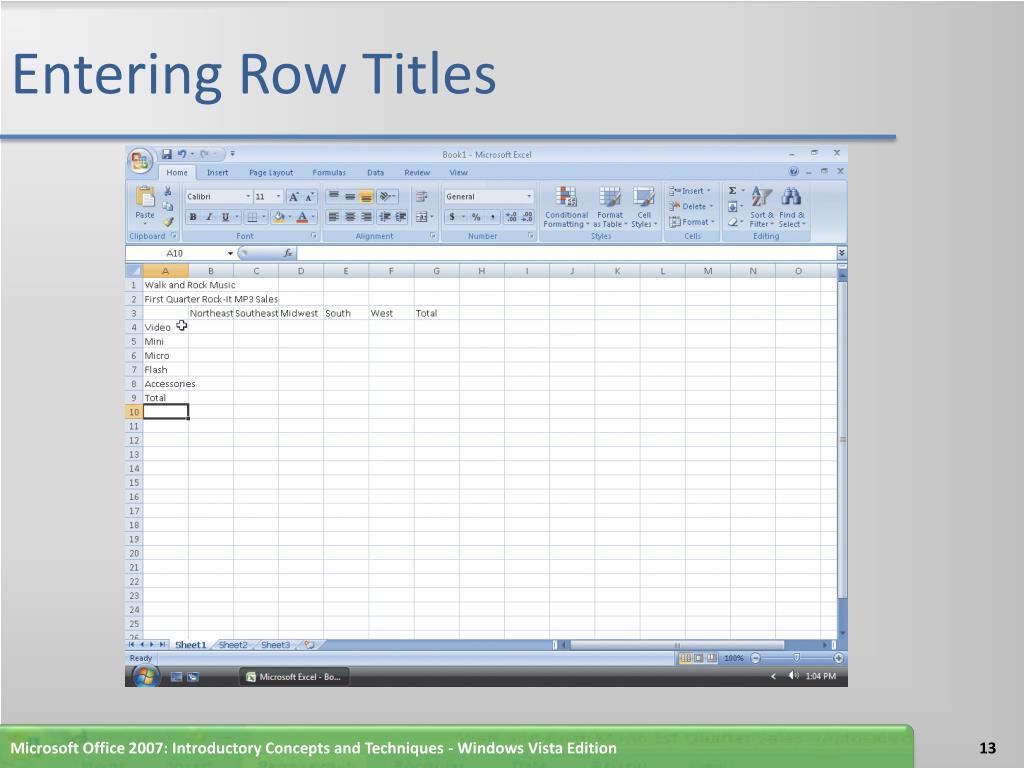Toggle Bold formatting
Image resolution: width=1024 pixels, height=768 pixels.
[x=193, y=217]
